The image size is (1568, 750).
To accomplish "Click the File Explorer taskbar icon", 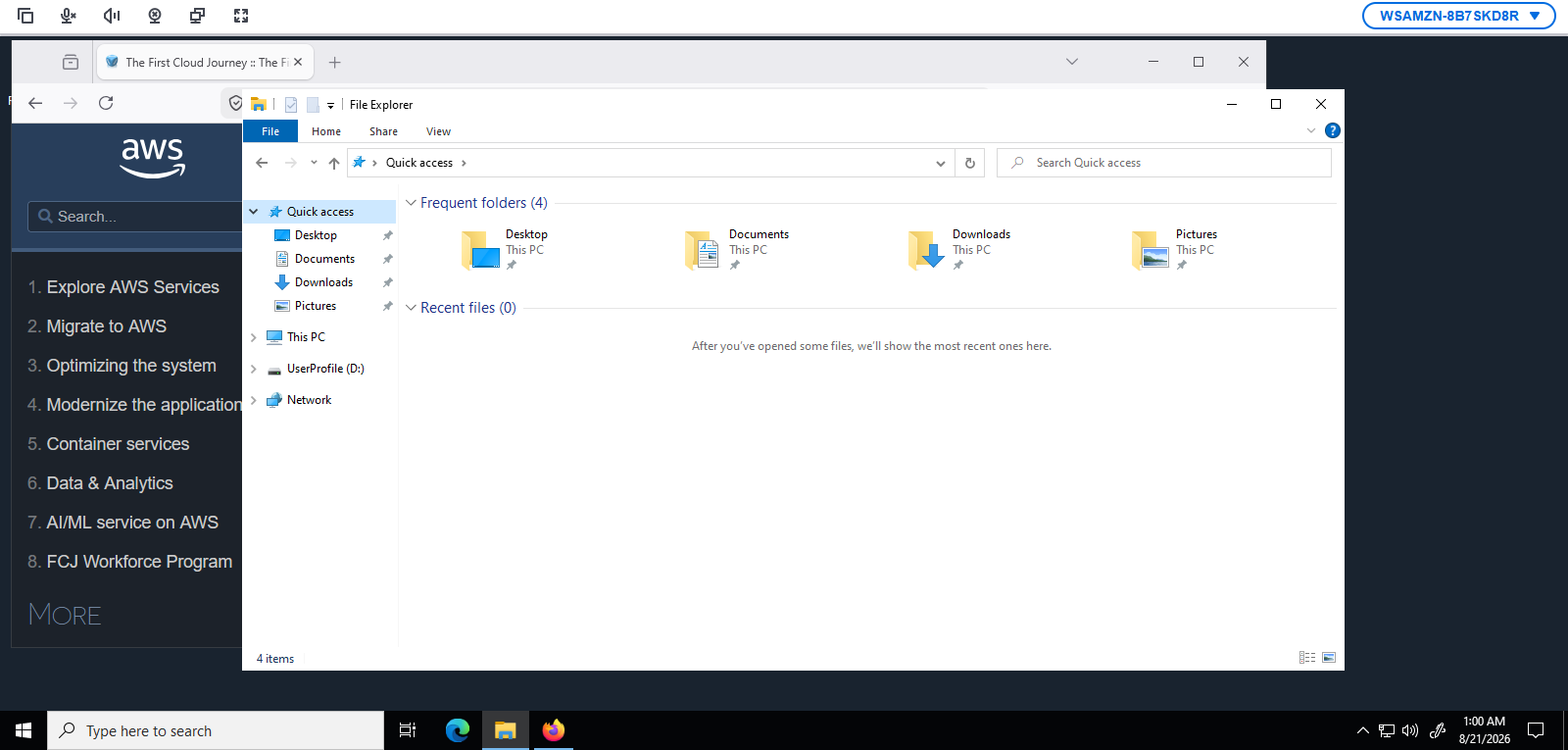I will (x=506, y=730).
